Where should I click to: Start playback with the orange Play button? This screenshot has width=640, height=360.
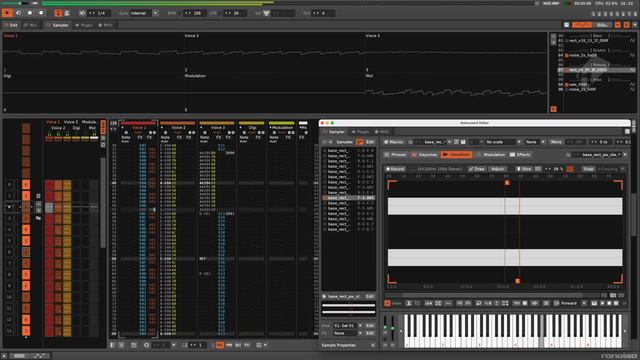pos(7,13)
